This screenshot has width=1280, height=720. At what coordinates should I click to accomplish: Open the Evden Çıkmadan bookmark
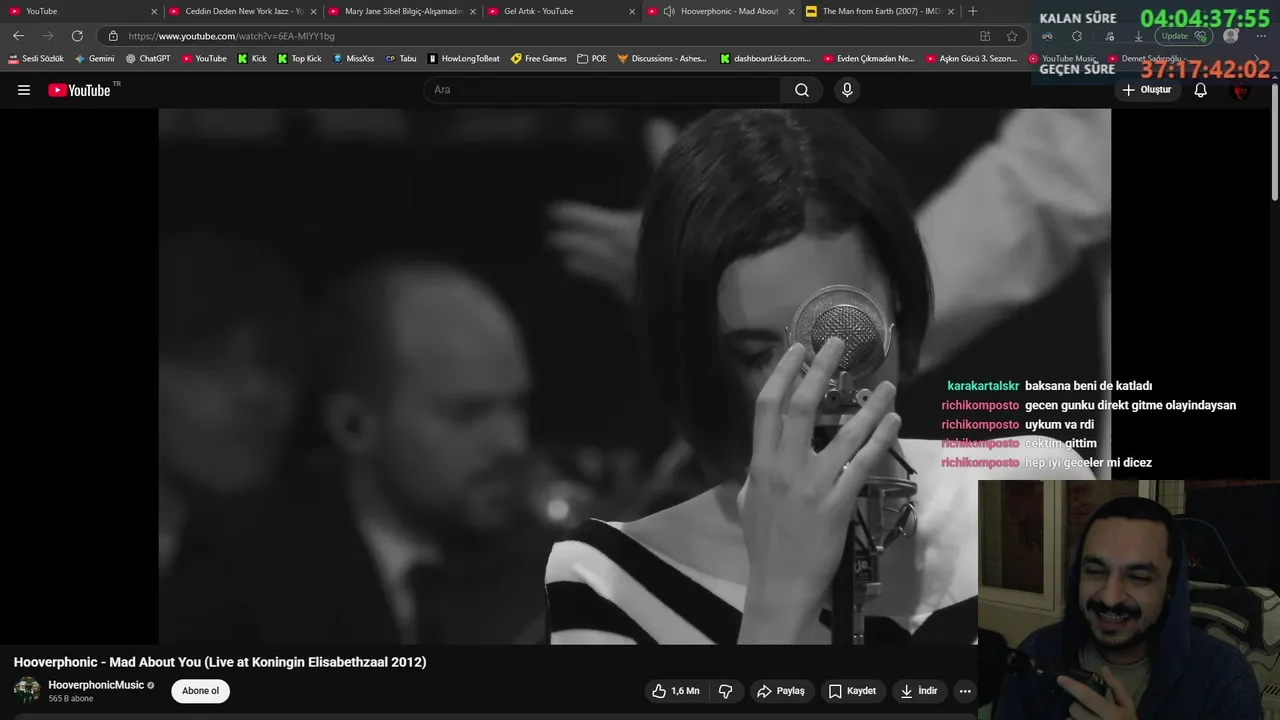pos(868,59)
